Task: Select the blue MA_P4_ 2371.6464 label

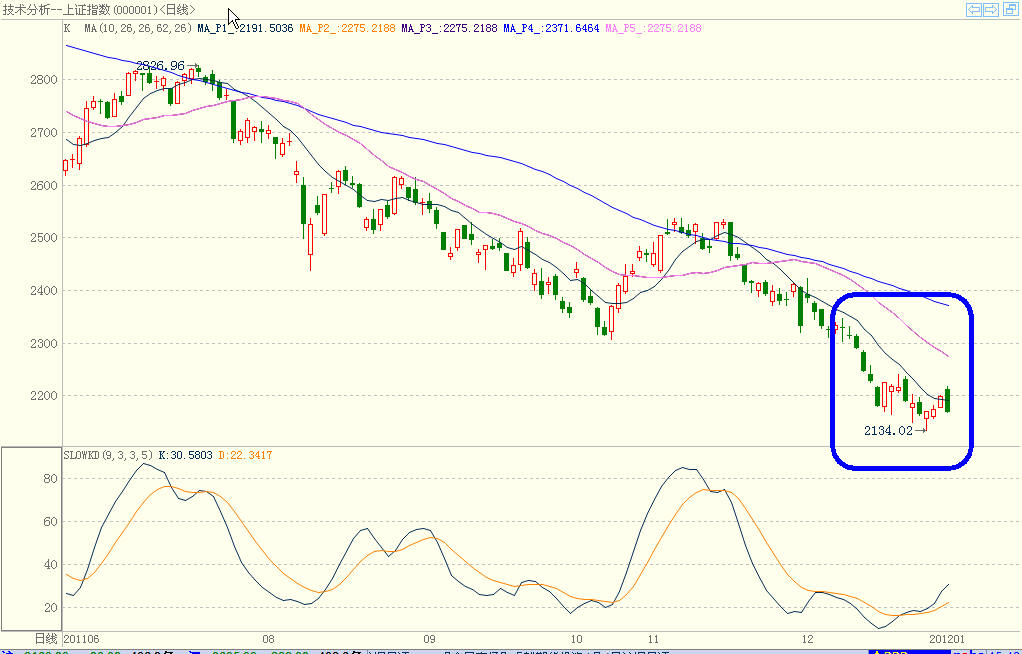Action: coord(551,28)
